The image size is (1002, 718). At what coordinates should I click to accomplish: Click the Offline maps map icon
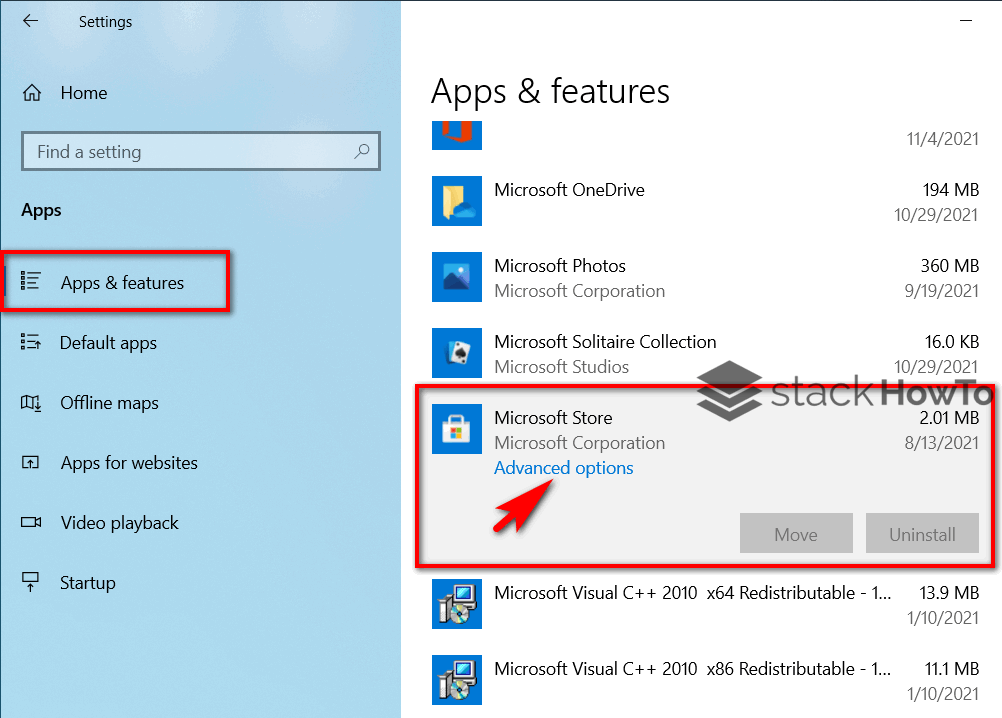click(x=31, y=402)
